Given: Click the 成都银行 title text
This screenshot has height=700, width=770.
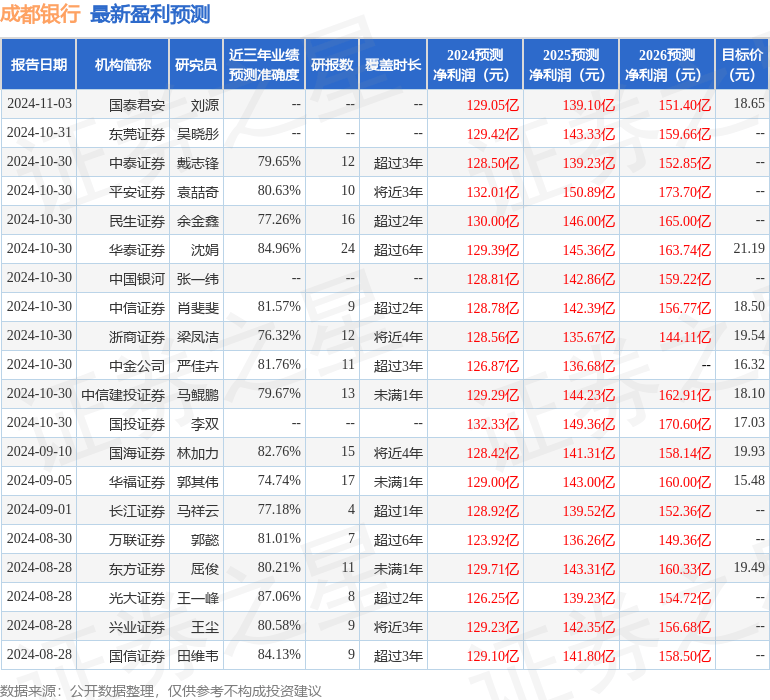Looking at the screenshot, I should (40, 14).
